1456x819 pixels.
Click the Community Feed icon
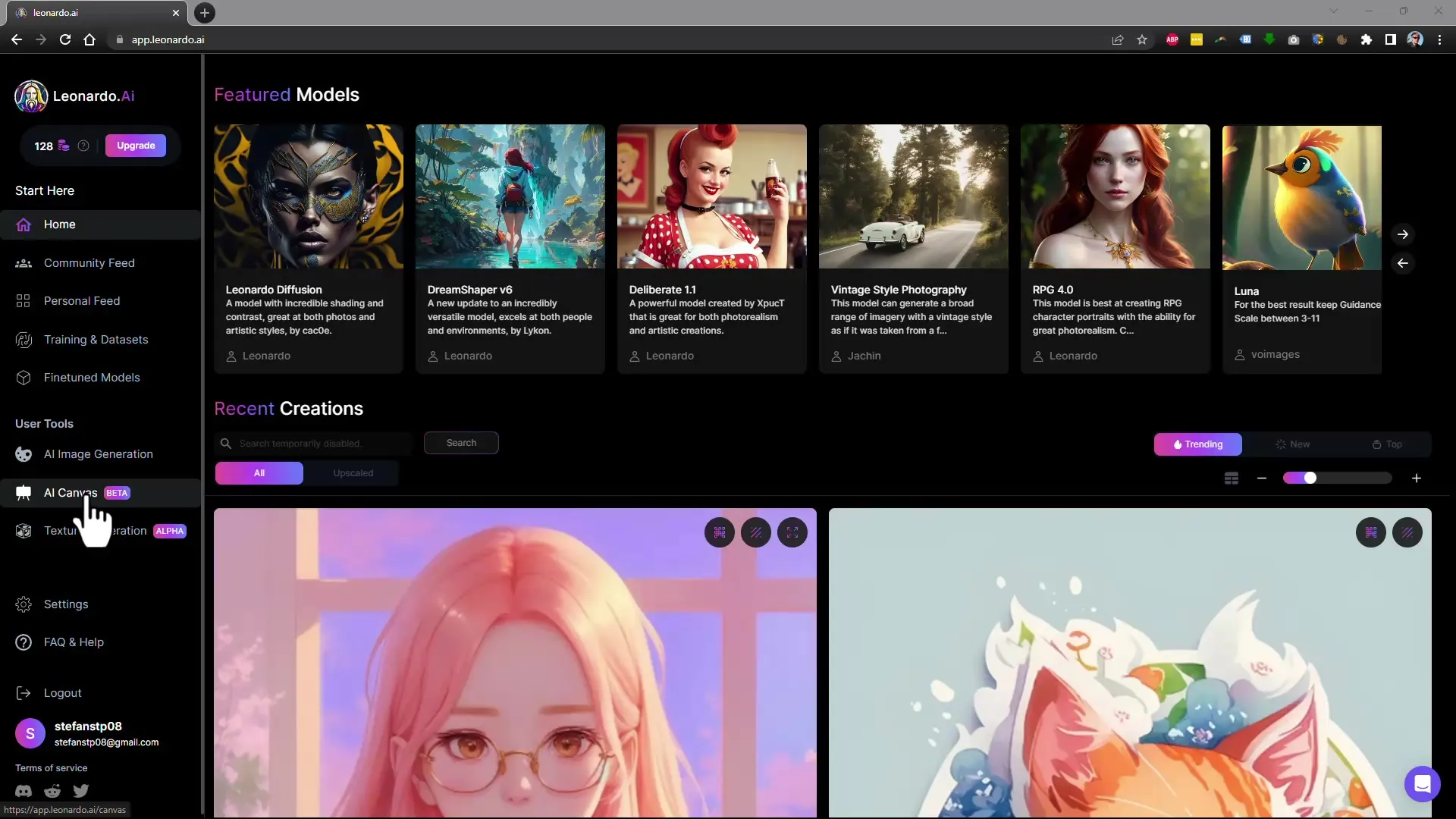23,262
